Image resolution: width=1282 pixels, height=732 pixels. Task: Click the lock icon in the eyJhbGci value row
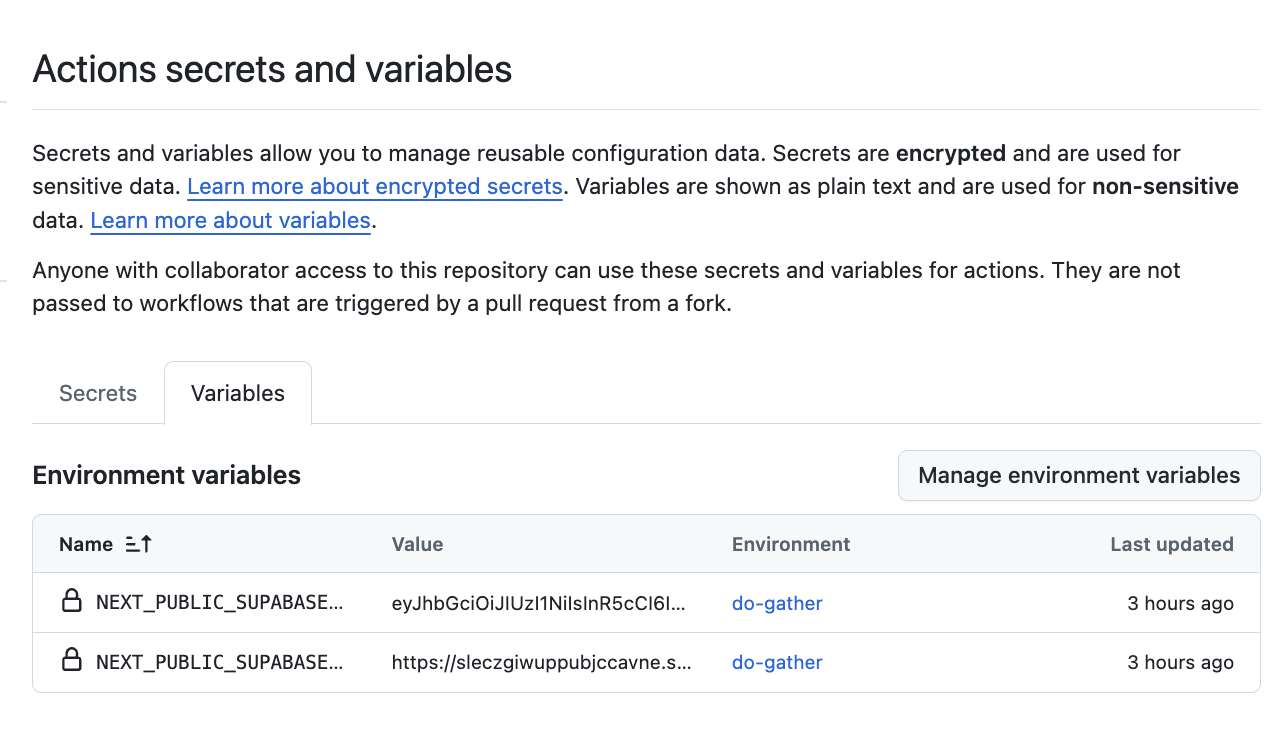72,602
